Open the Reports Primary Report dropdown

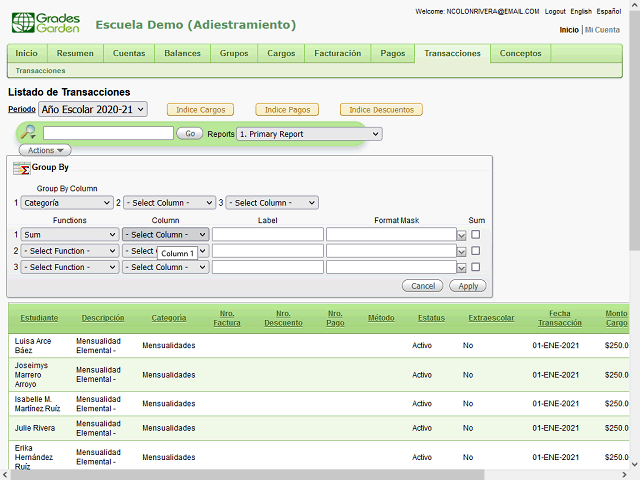[309, 134]
